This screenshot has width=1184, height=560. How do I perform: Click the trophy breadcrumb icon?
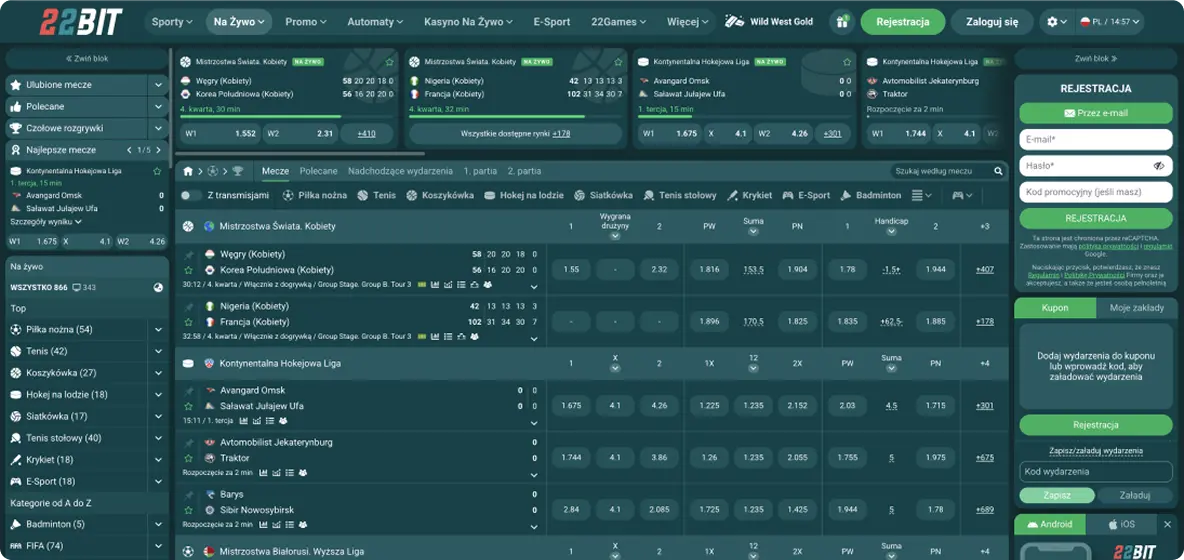tap(237, 171)
